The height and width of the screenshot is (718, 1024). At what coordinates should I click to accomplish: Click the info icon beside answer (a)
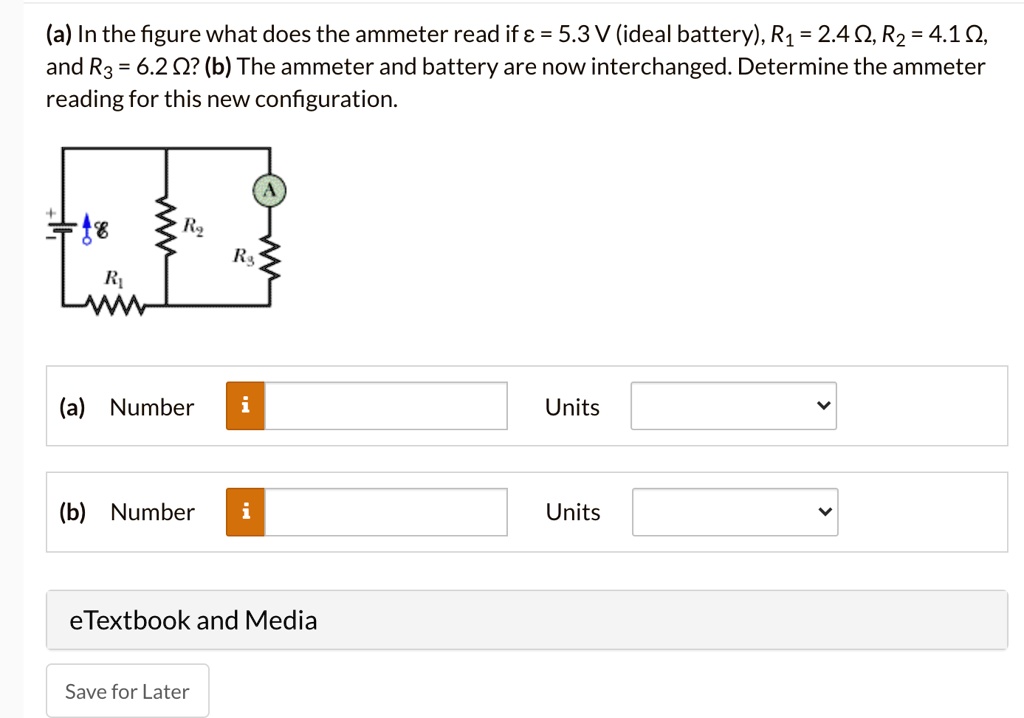pos(245,405)
